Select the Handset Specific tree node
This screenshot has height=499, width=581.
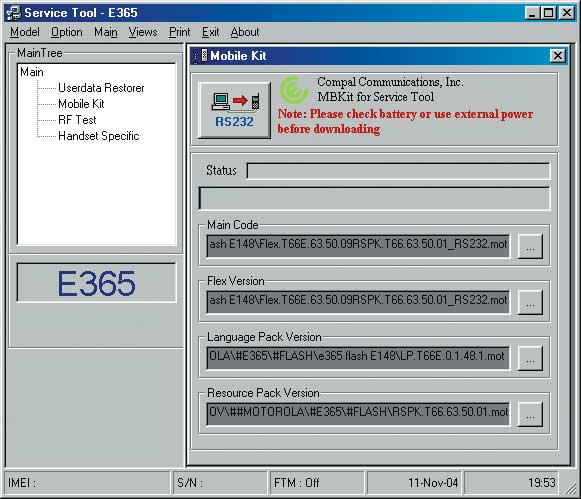(99, 136)
